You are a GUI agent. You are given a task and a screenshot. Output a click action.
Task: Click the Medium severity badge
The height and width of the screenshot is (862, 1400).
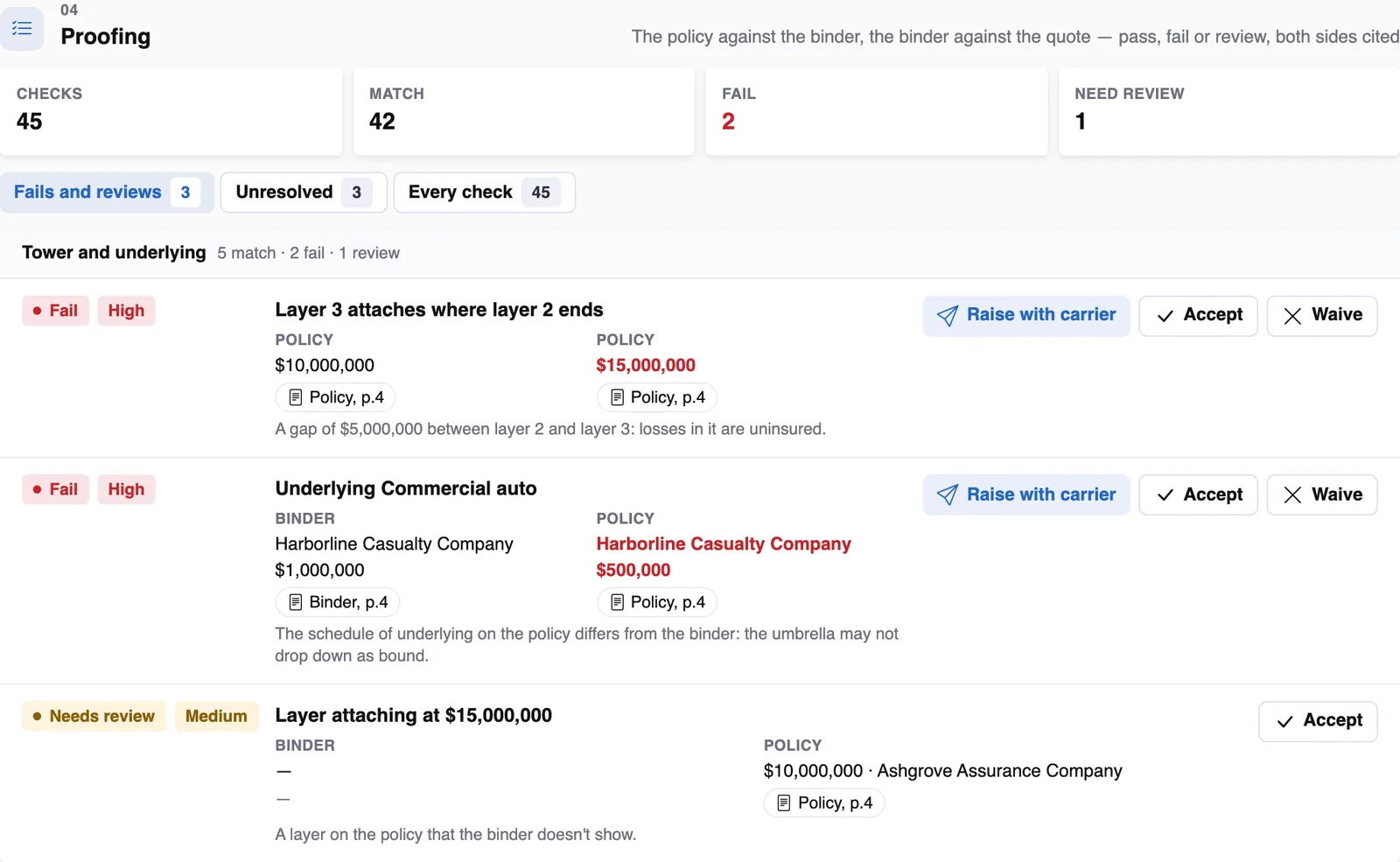point(216,717)
